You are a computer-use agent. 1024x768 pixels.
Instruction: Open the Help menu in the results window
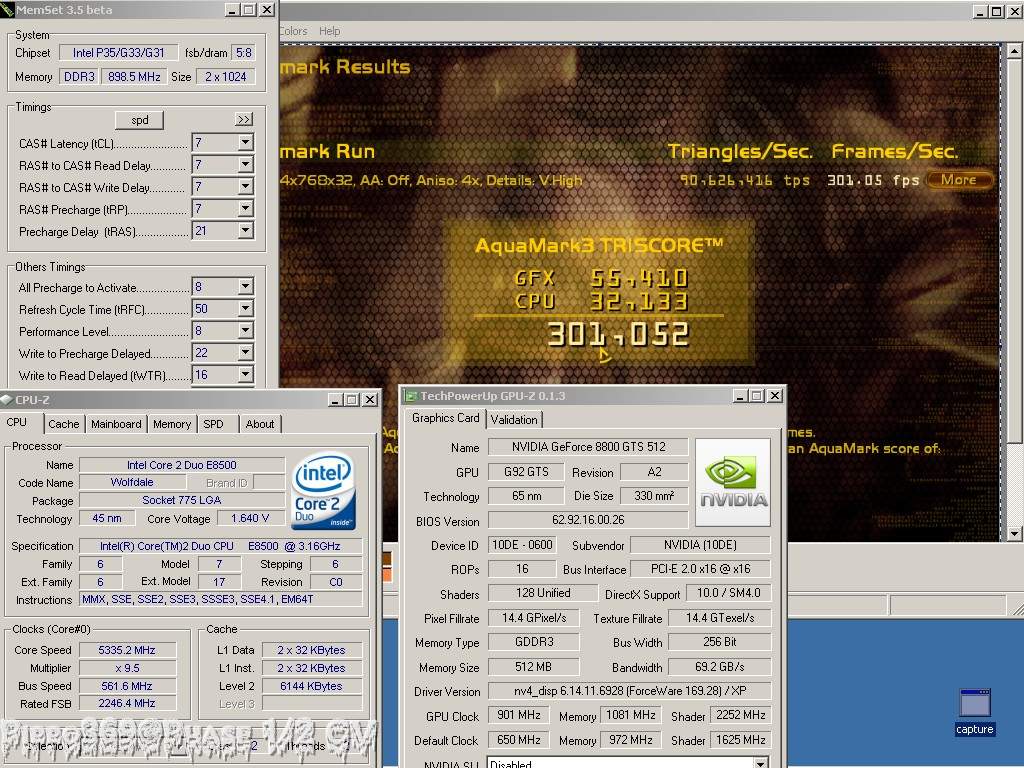pos(329,31)
